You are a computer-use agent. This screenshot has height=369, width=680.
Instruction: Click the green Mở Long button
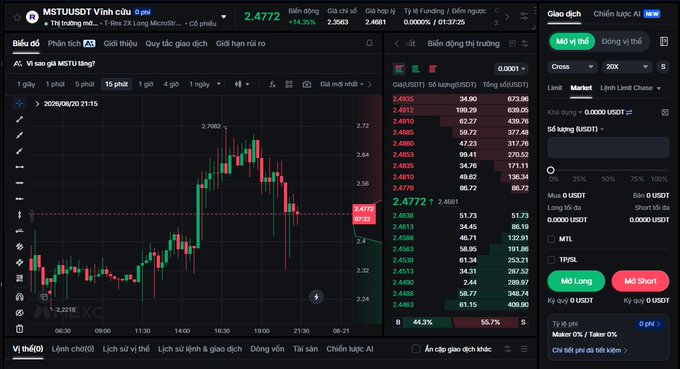click(576, 281)
